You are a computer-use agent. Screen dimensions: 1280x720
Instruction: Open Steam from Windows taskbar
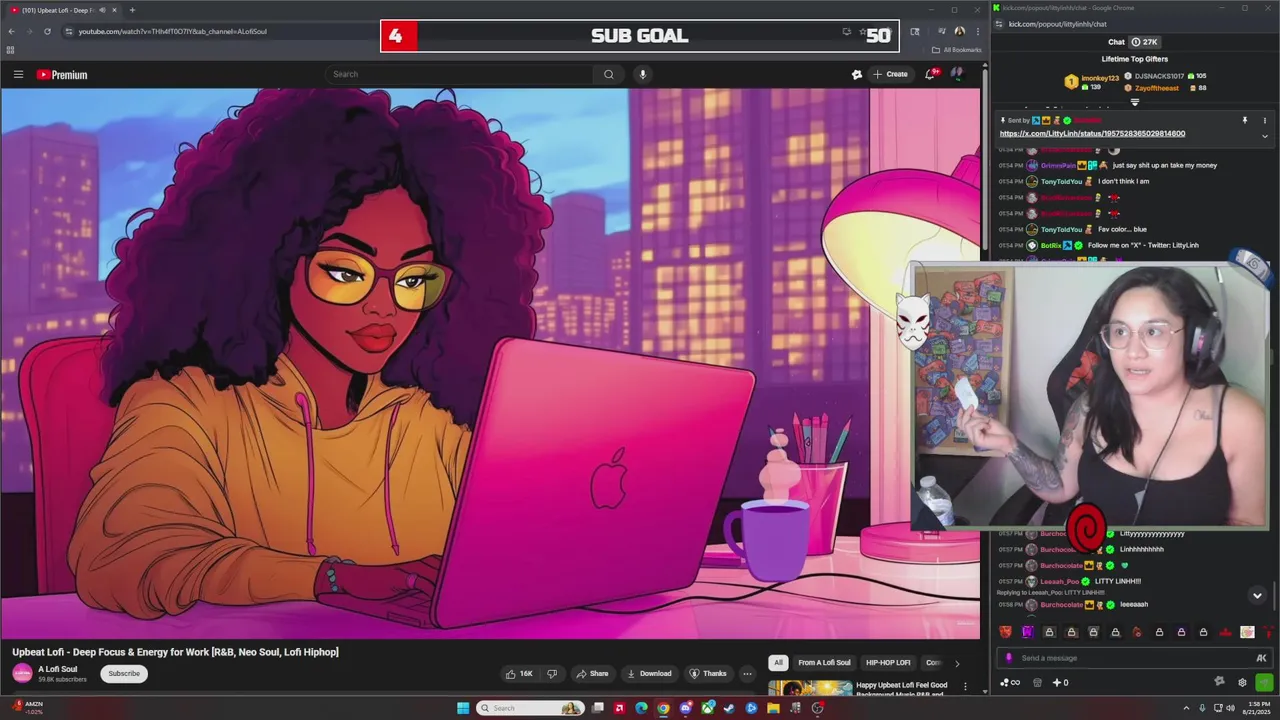click(729, 708)
